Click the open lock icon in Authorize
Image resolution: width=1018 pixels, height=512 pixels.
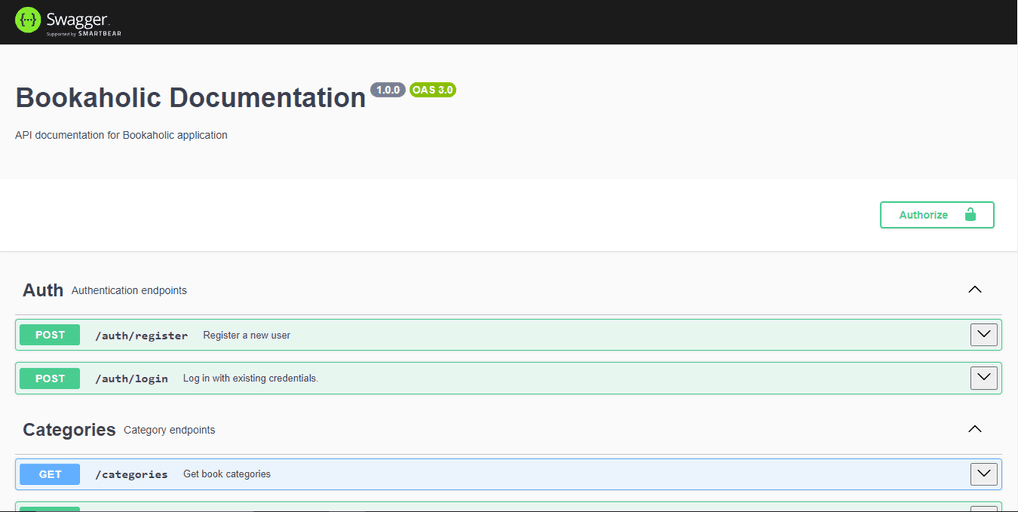click(x=970, y=214)
